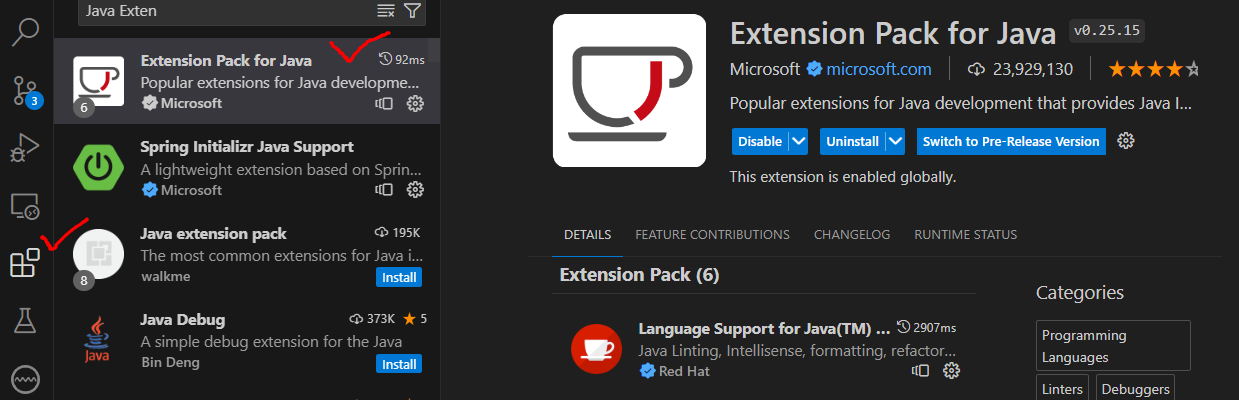Viewport: 1239px width, 400px height.
Task: Click the 23,929,130 install count
Action: [1021, 70]
